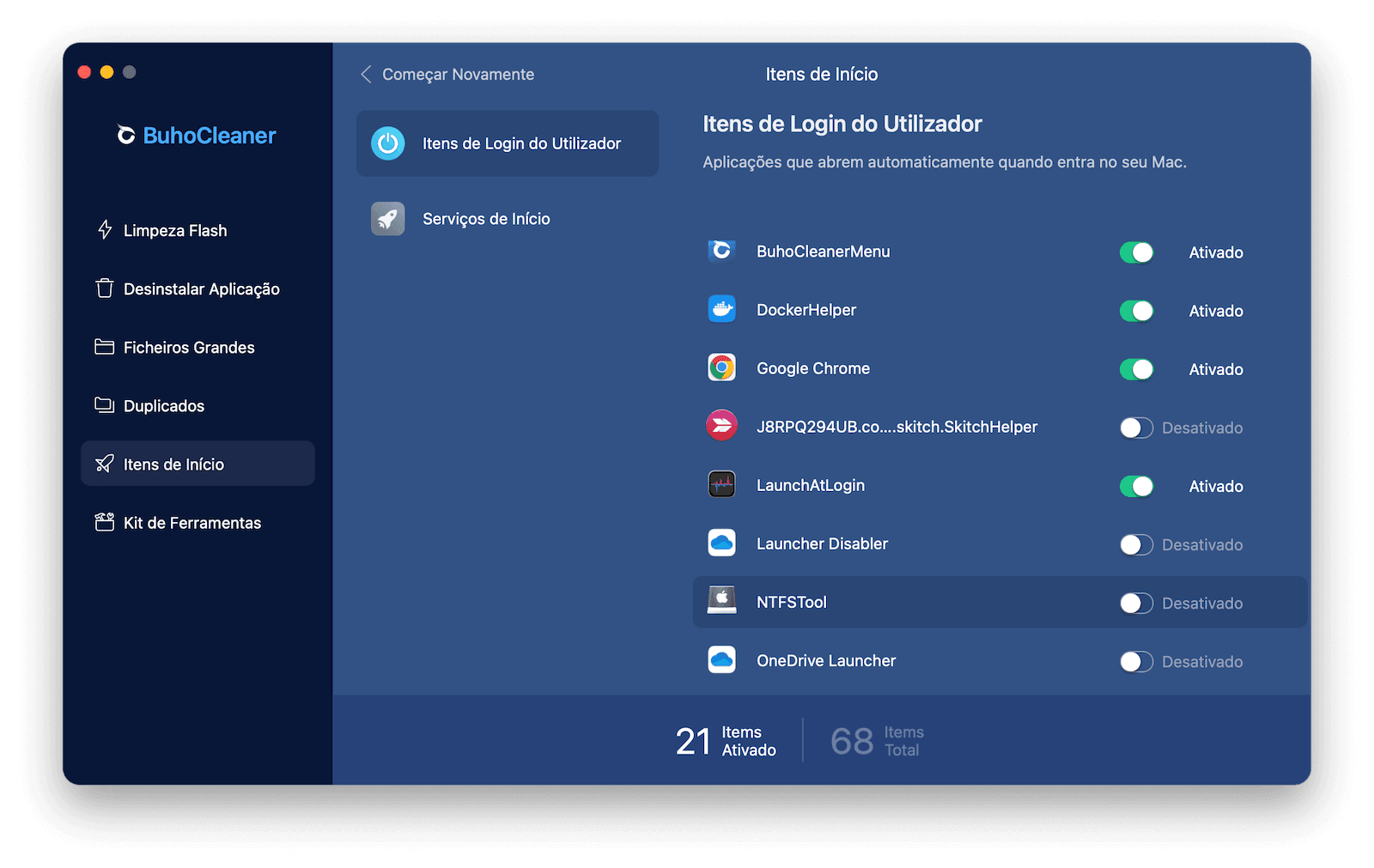Open Desinstalar Aplicação from the sidebar
Image resolution: width=1374 pixels, height=868 pixels.
[x=201, y=289]
